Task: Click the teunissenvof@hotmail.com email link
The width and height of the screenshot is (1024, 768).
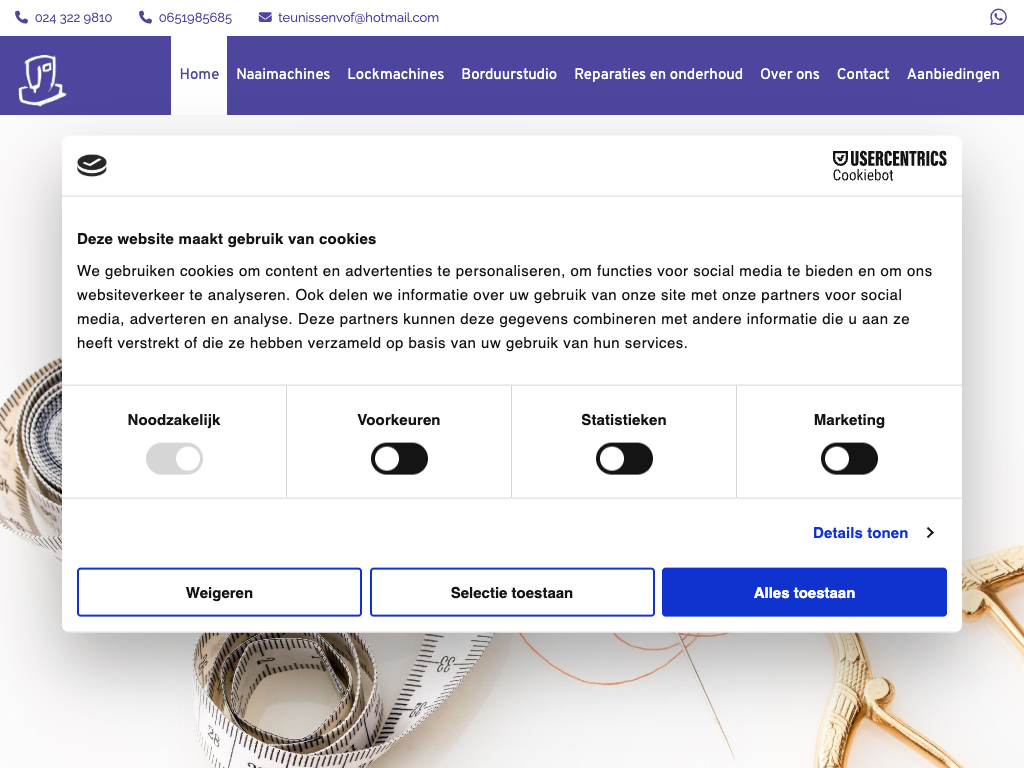Action: (x=358, y=17)
